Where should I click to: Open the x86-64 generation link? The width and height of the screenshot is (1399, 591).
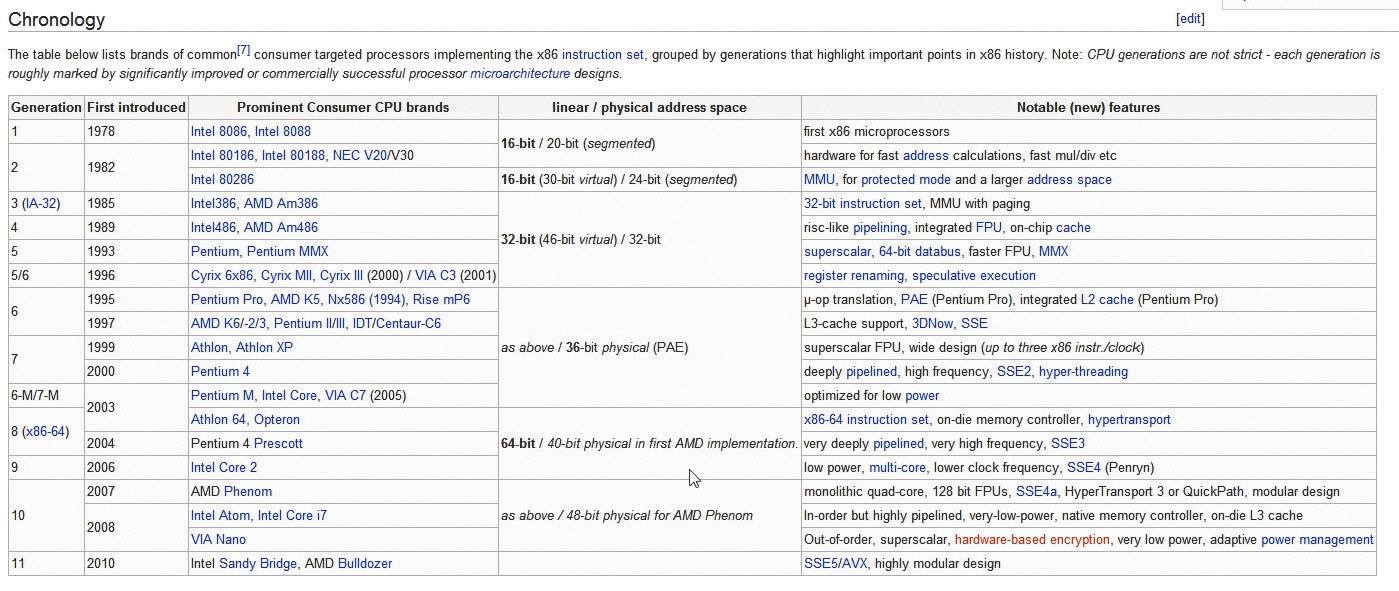pos(45,432)
